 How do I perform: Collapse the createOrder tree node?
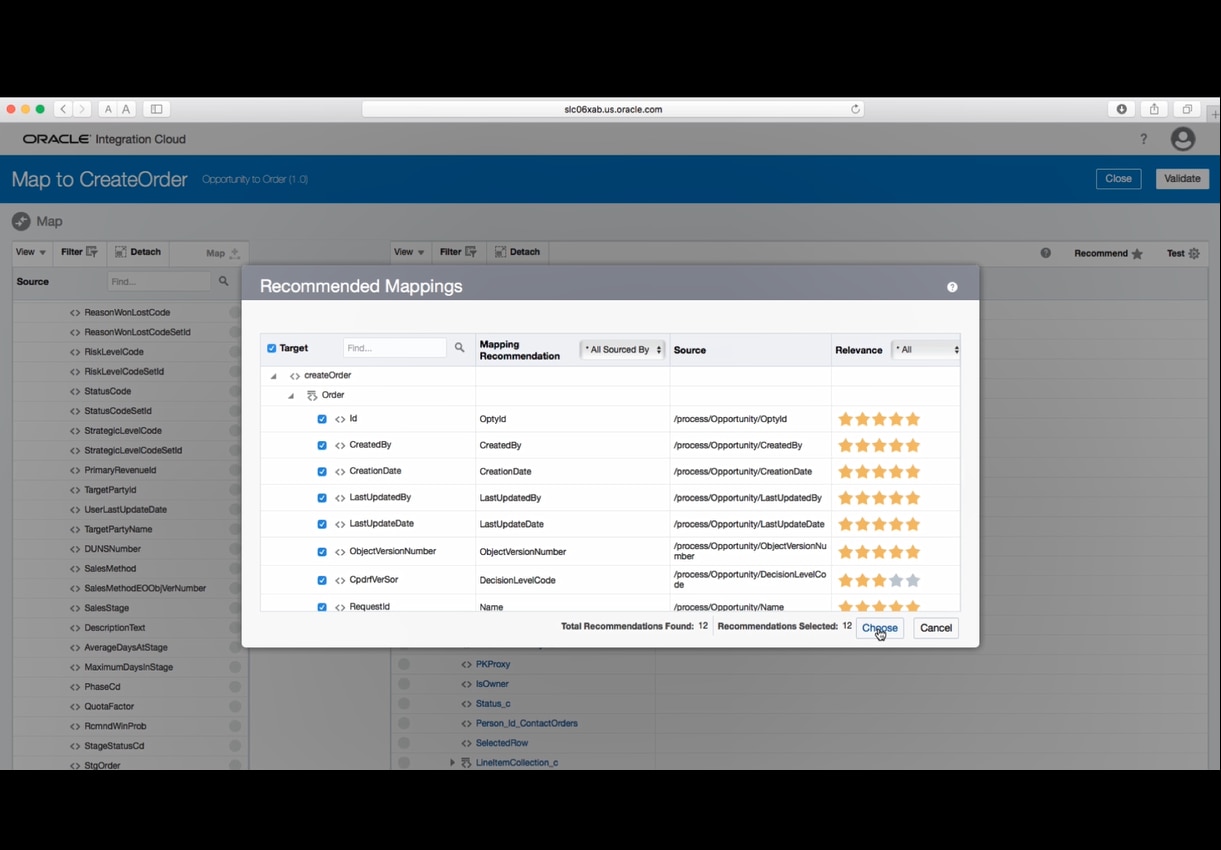coord(273,376)
